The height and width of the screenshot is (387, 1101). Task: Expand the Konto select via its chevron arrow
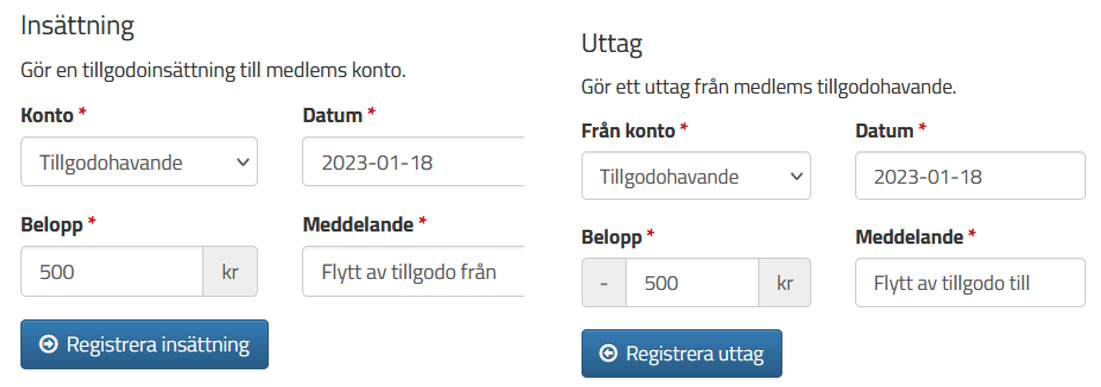coord(244,162)
